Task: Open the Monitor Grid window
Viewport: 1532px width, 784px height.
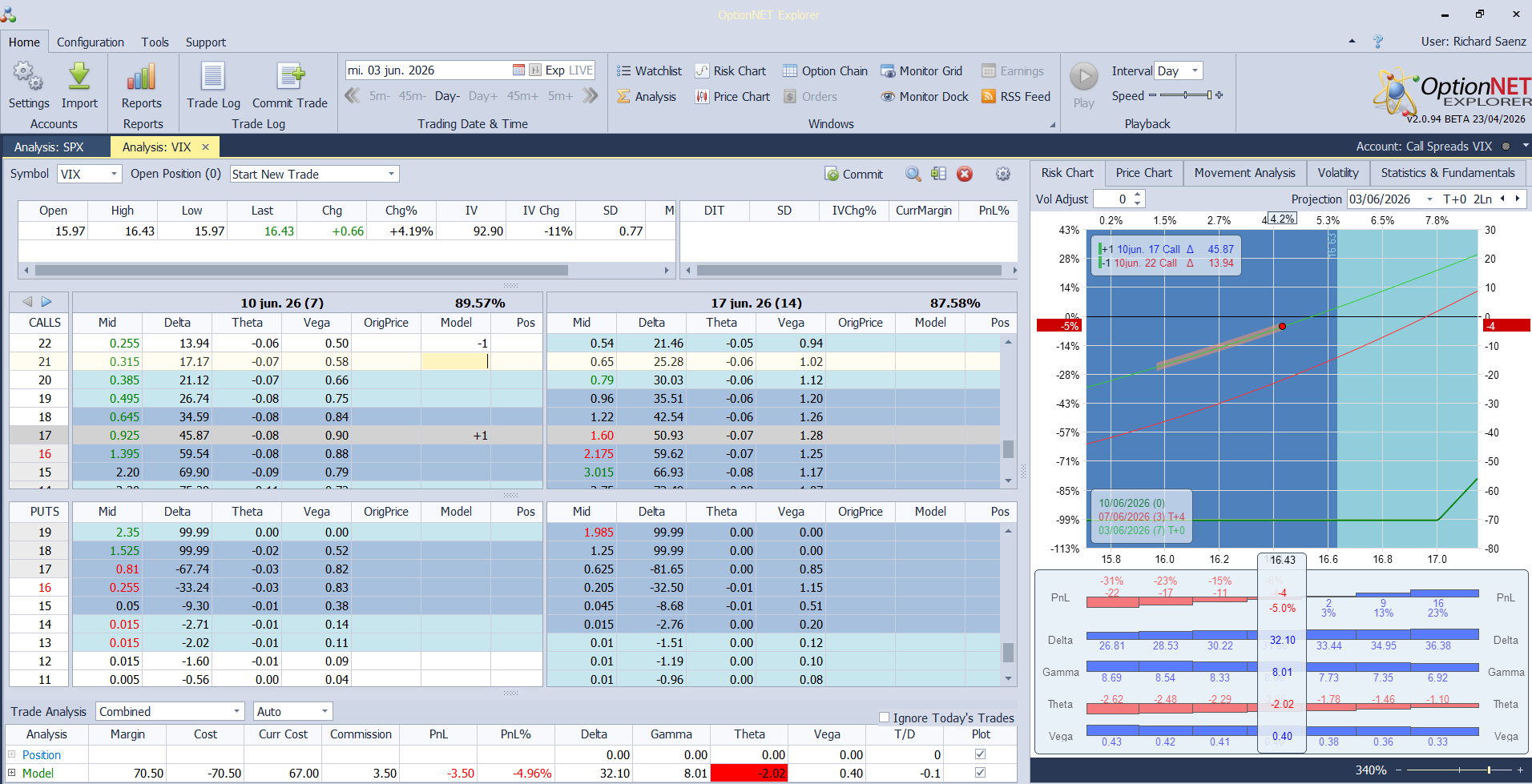Action: pyautogui.click(x=921, y=71)
